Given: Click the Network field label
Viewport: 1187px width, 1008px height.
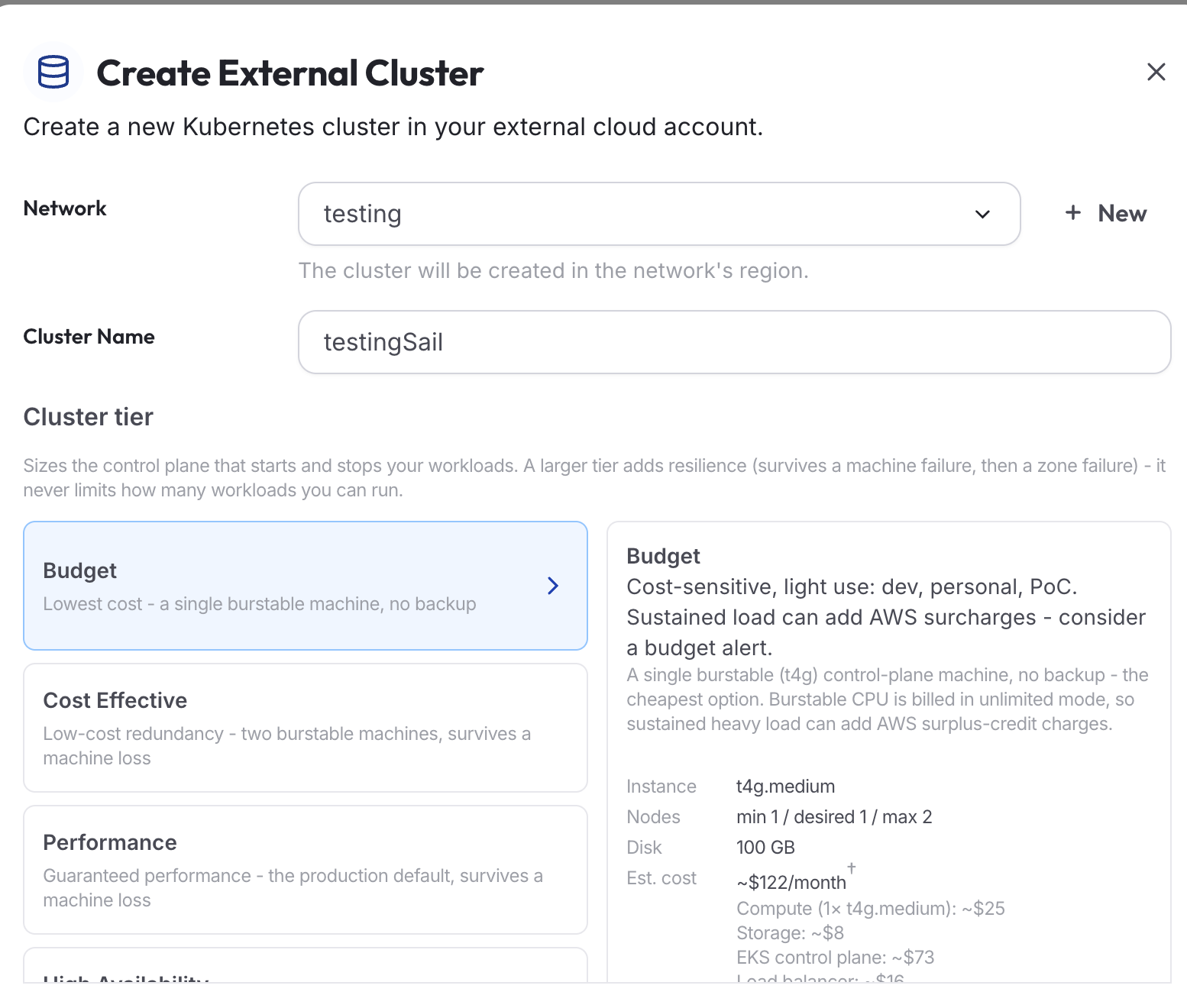Looking at the screenshot, I should tap(65, 208).
